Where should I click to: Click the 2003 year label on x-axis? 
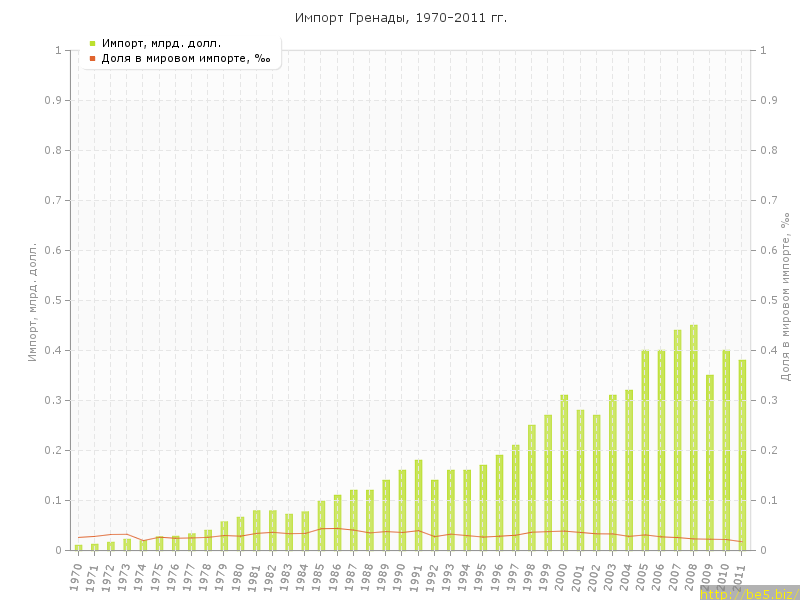(x=610, y=576)
